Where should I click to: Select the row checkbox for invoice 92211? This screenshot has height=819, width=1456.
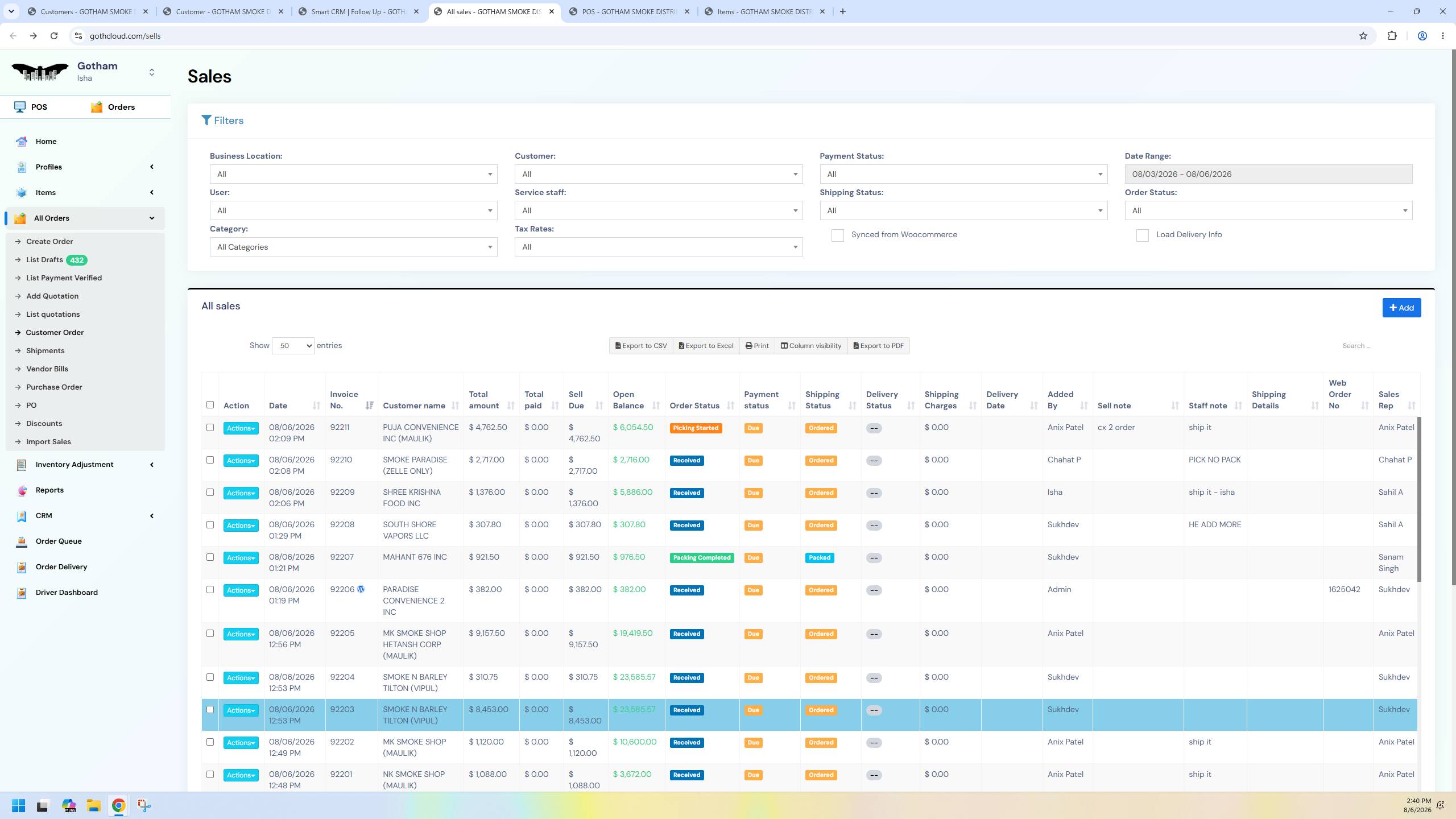click(x=210, y=428)
